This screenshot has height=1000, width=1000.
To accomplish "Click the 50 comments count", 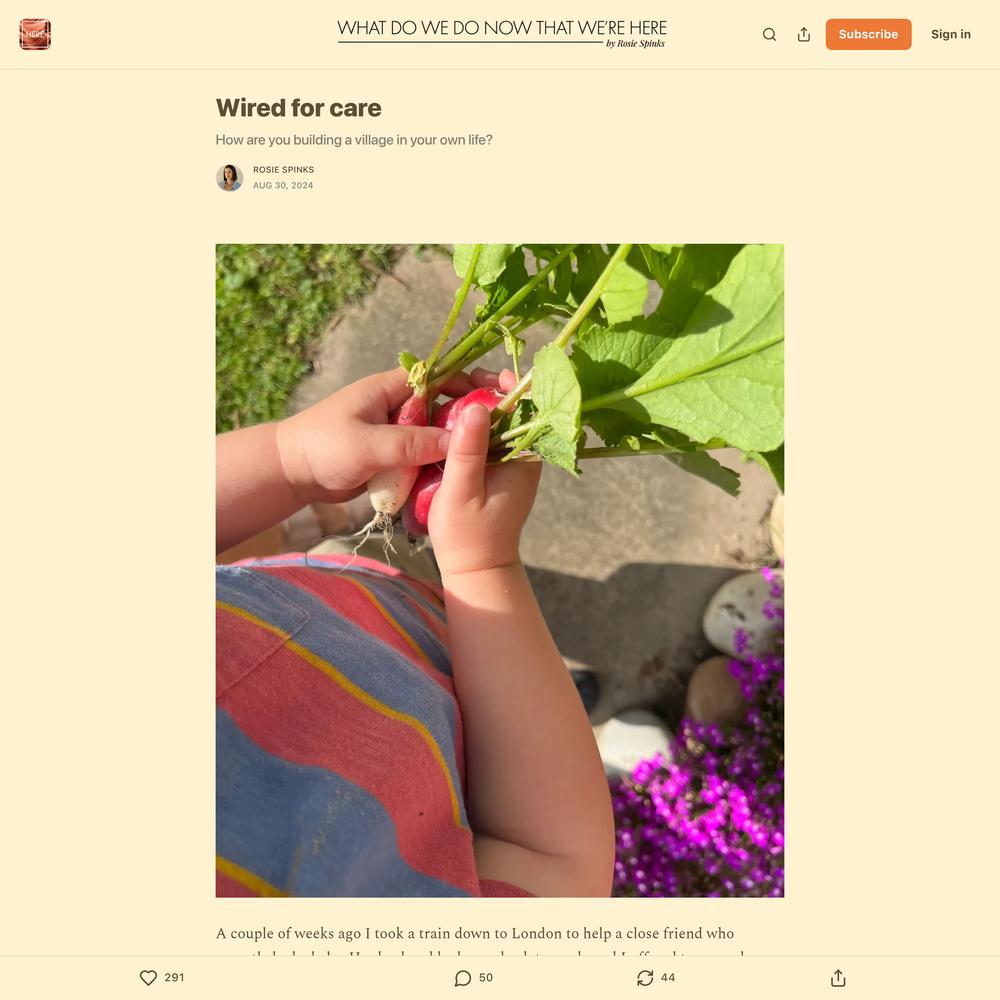I will pos(486,978).
